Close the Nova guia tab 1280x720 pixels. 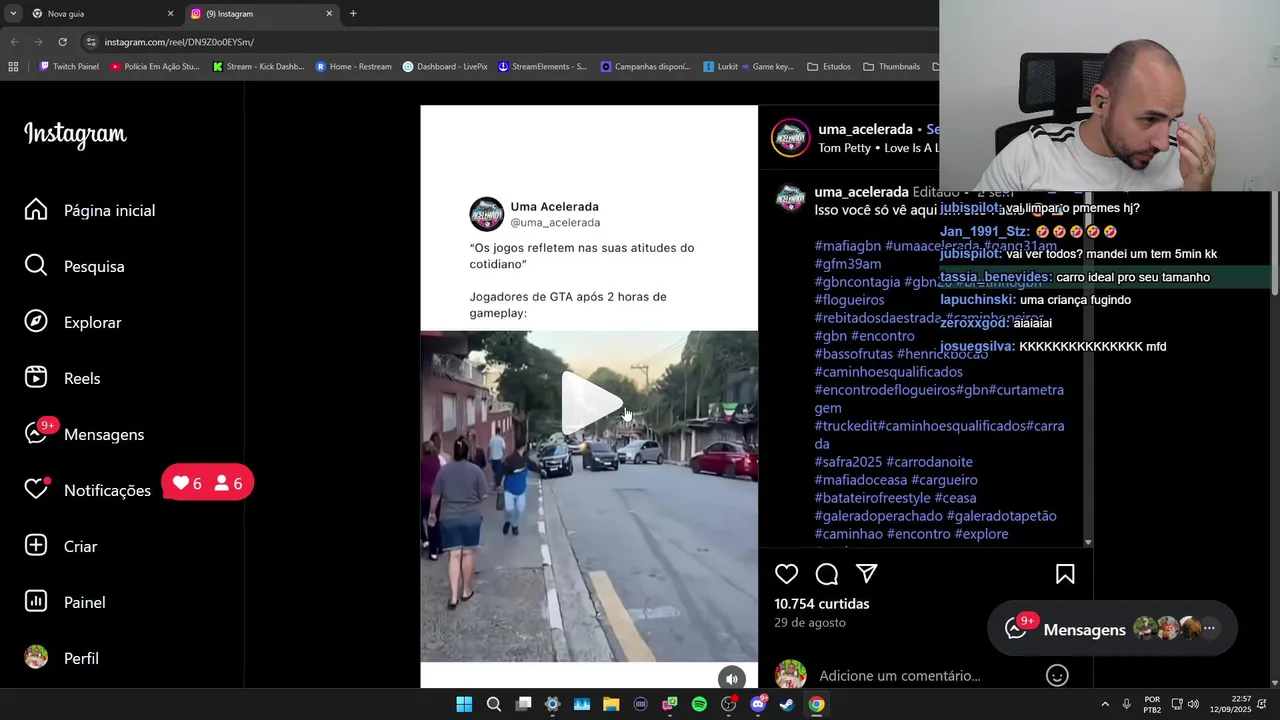[170, 14]
